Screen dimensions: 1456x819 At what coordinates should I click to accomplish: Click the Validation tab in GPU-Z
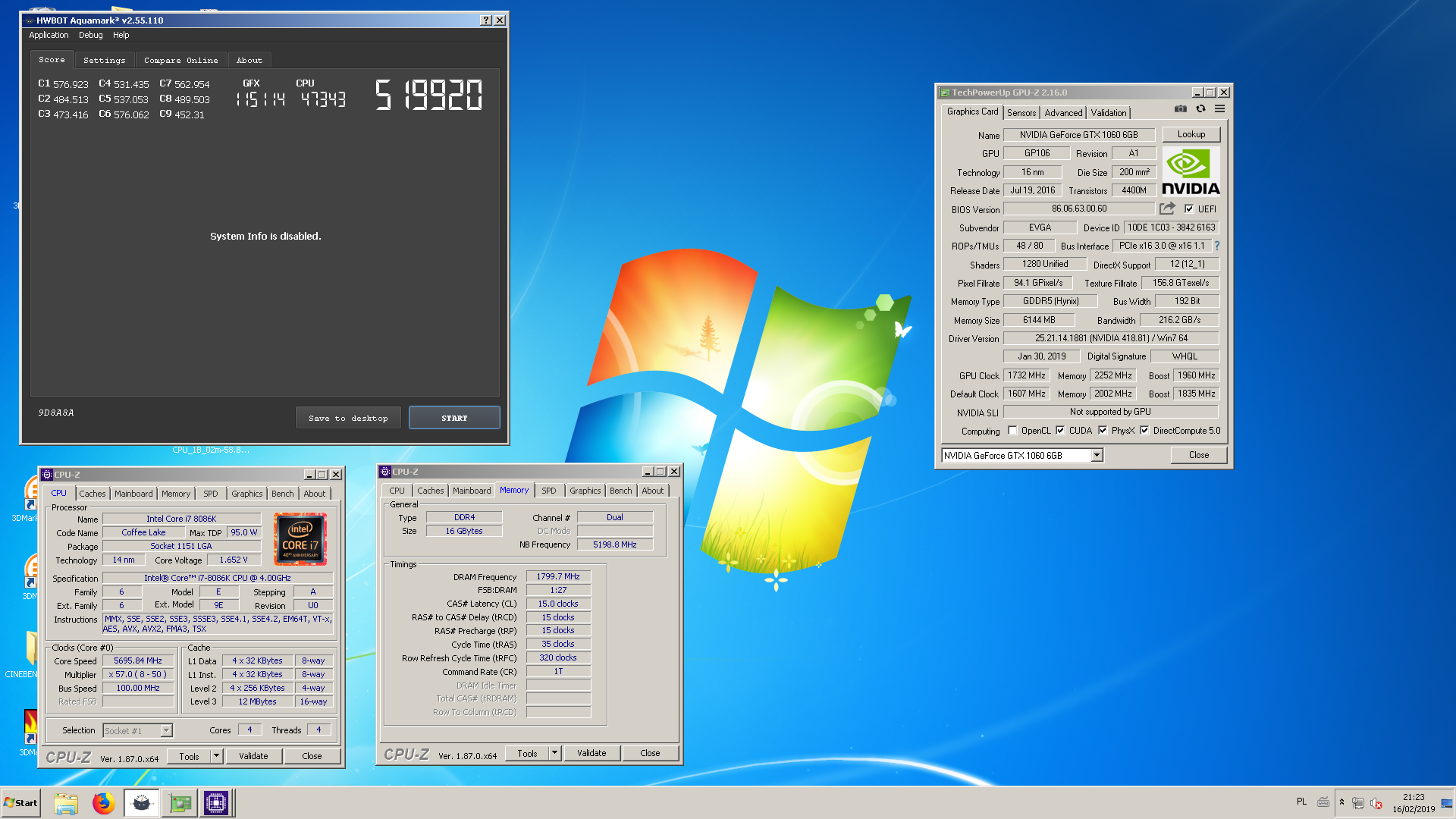pos(1109,113)
